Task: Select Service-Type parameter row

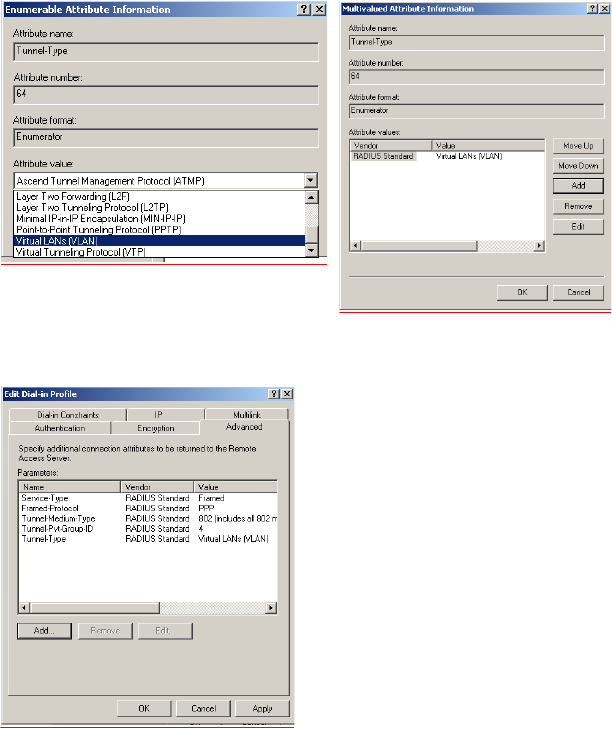Action: [x=149, y=498]
